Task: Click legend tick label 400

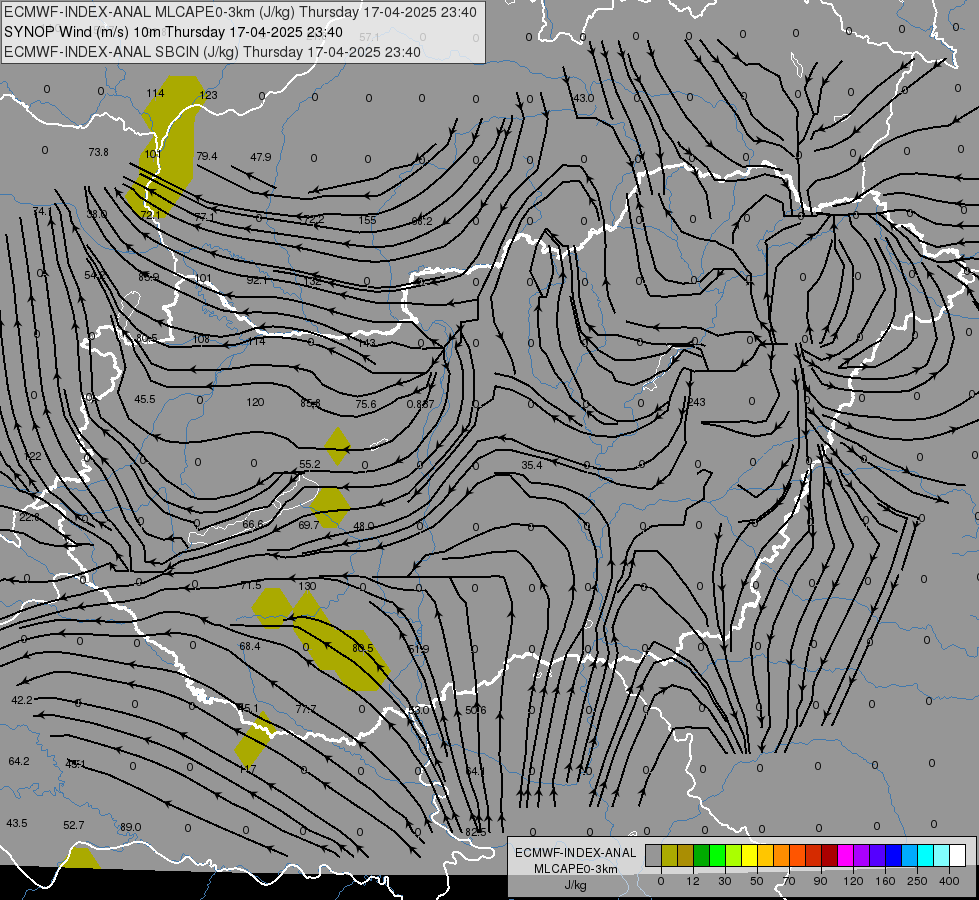Action: [x=949, y=881]
